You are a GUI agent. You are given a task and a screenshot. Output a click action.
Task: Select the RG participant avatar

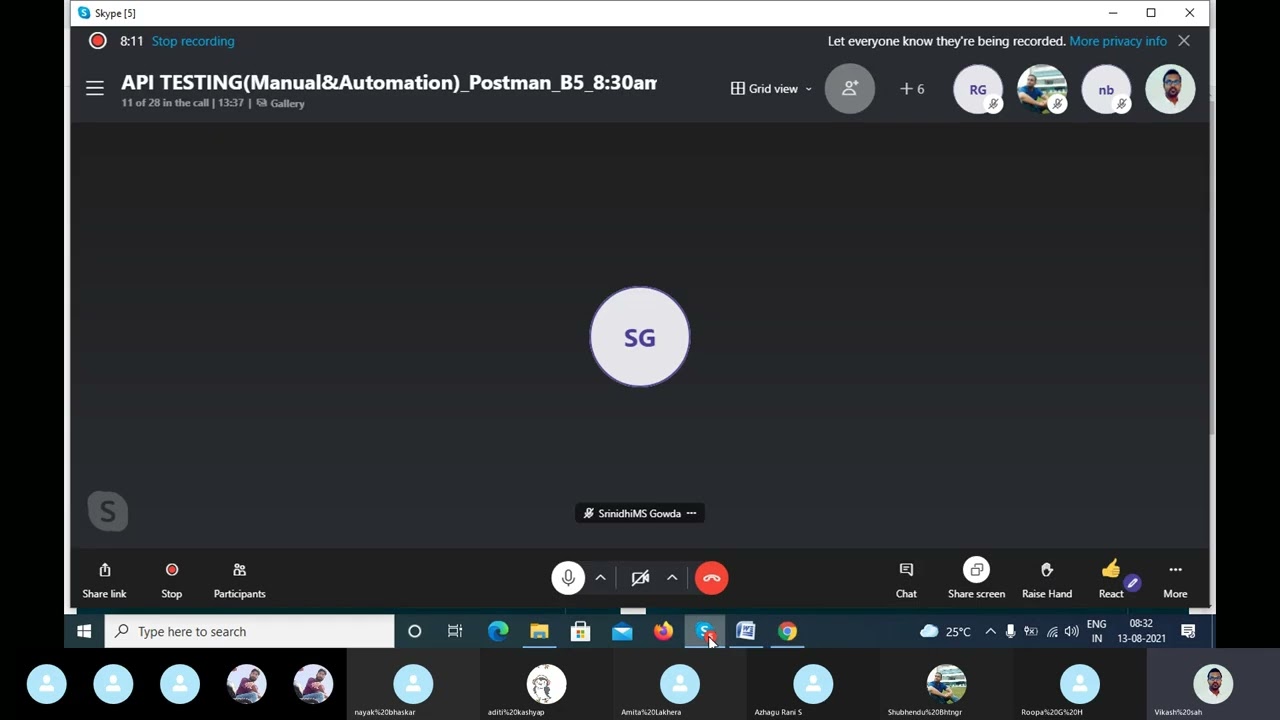pyautogui.click(x=978, y=89)
